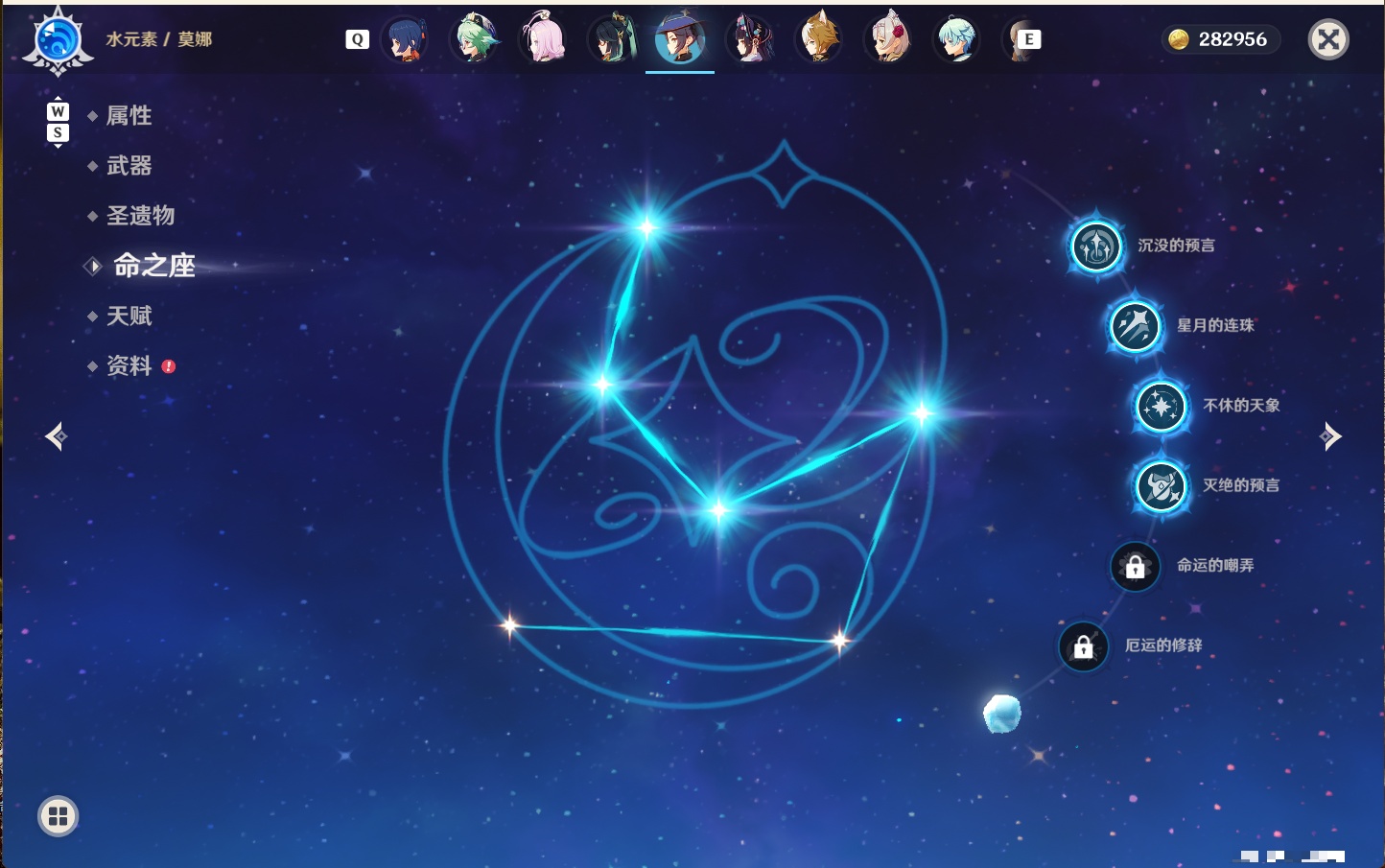Open the 圣遗物 menu entry
This screenshot has width=1385, height=868.
140,216
